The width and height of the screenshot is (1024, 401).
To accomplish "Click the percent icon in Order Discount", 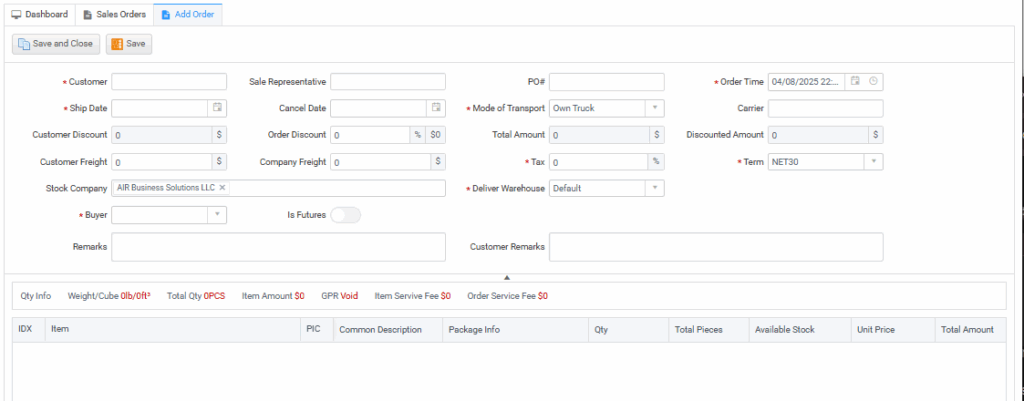I will [x=417, y=135].
